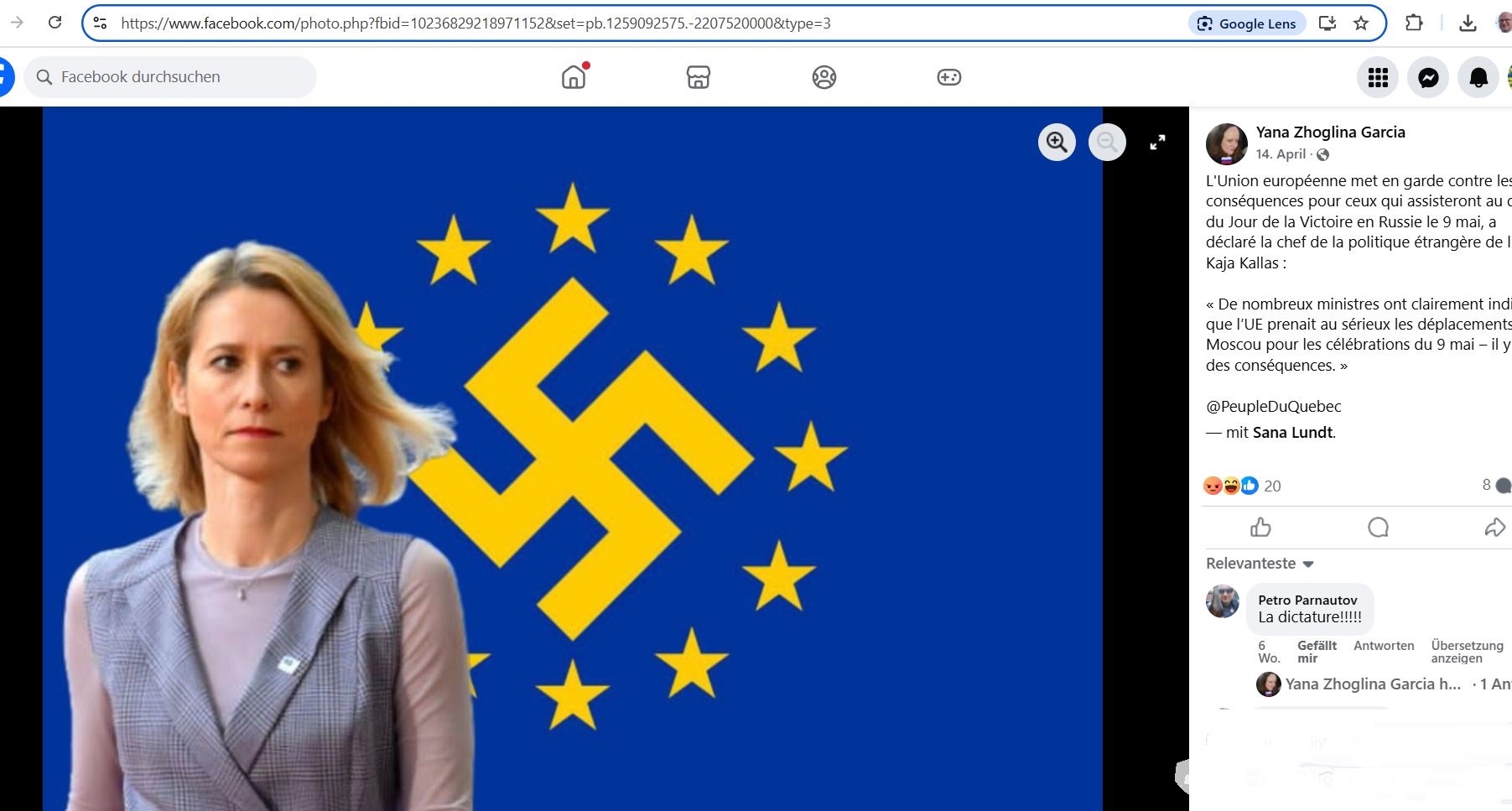Like the post with thumbs-up icon
This screenshot has height=811, width=1512.
pos(1260,528)
